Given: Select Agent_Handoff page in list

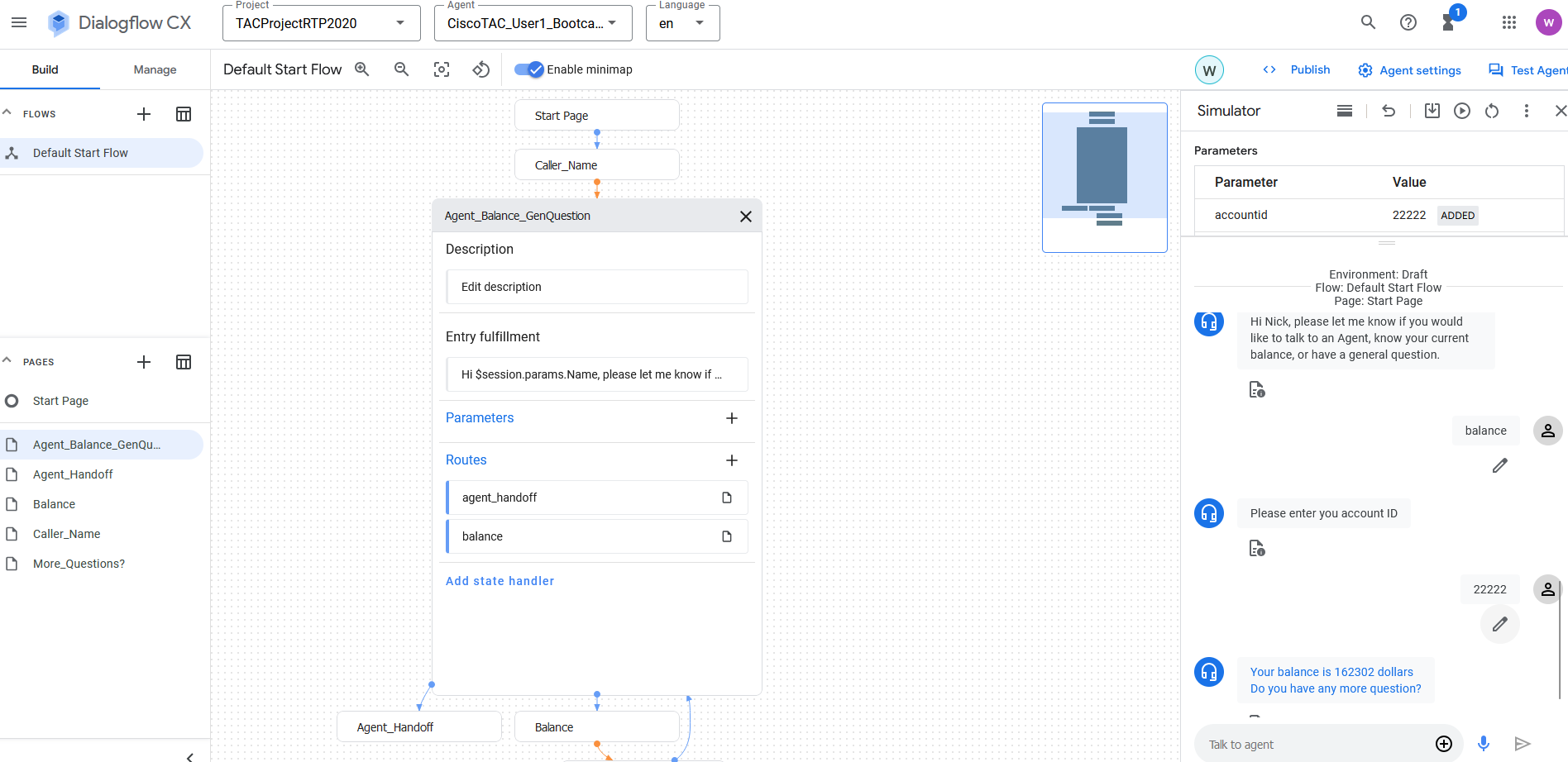Looking at the screenshot, I should [101, 474].
